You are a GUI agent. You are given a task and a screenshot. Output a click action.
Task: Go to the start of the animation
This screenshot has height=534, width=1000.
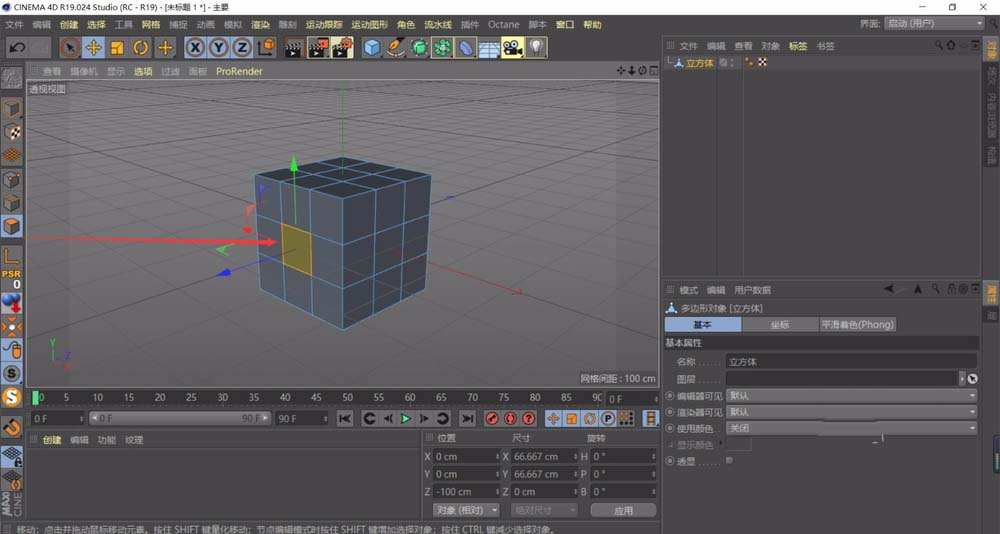click(x=345, y=419)
